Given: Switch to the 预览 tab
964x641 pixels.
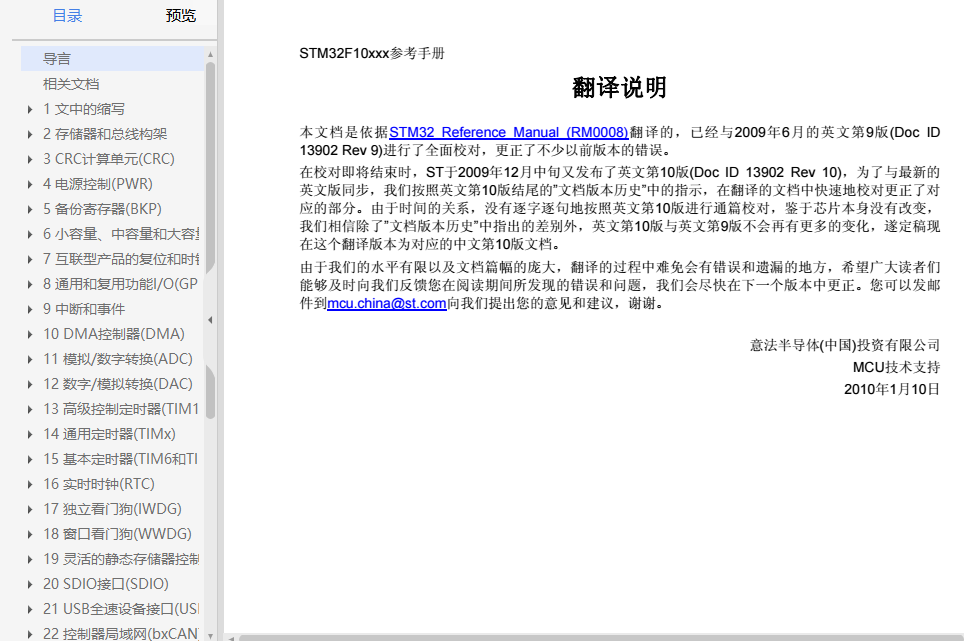Looking at the screenshot, I should pos(181,16).
